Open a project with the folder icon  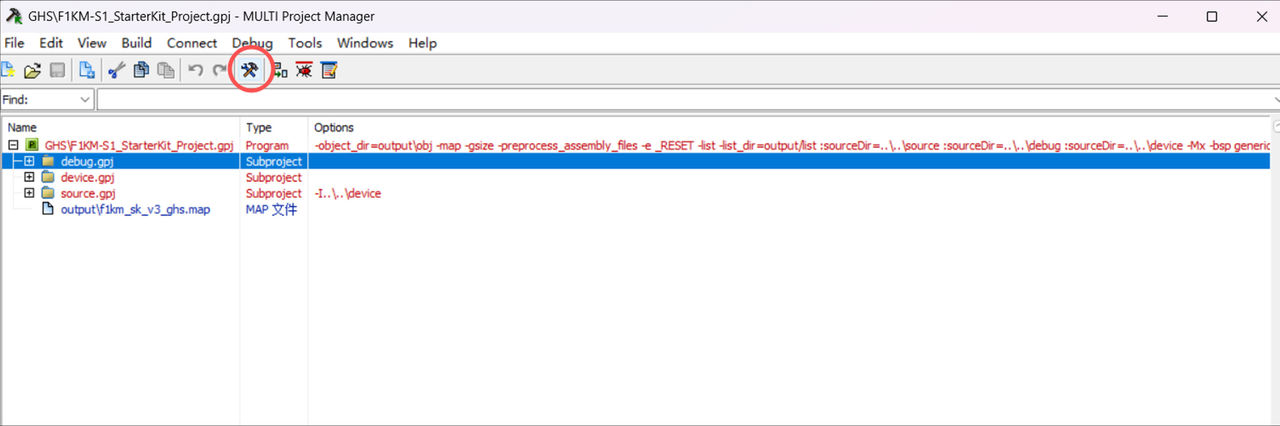tap(32, 70)
